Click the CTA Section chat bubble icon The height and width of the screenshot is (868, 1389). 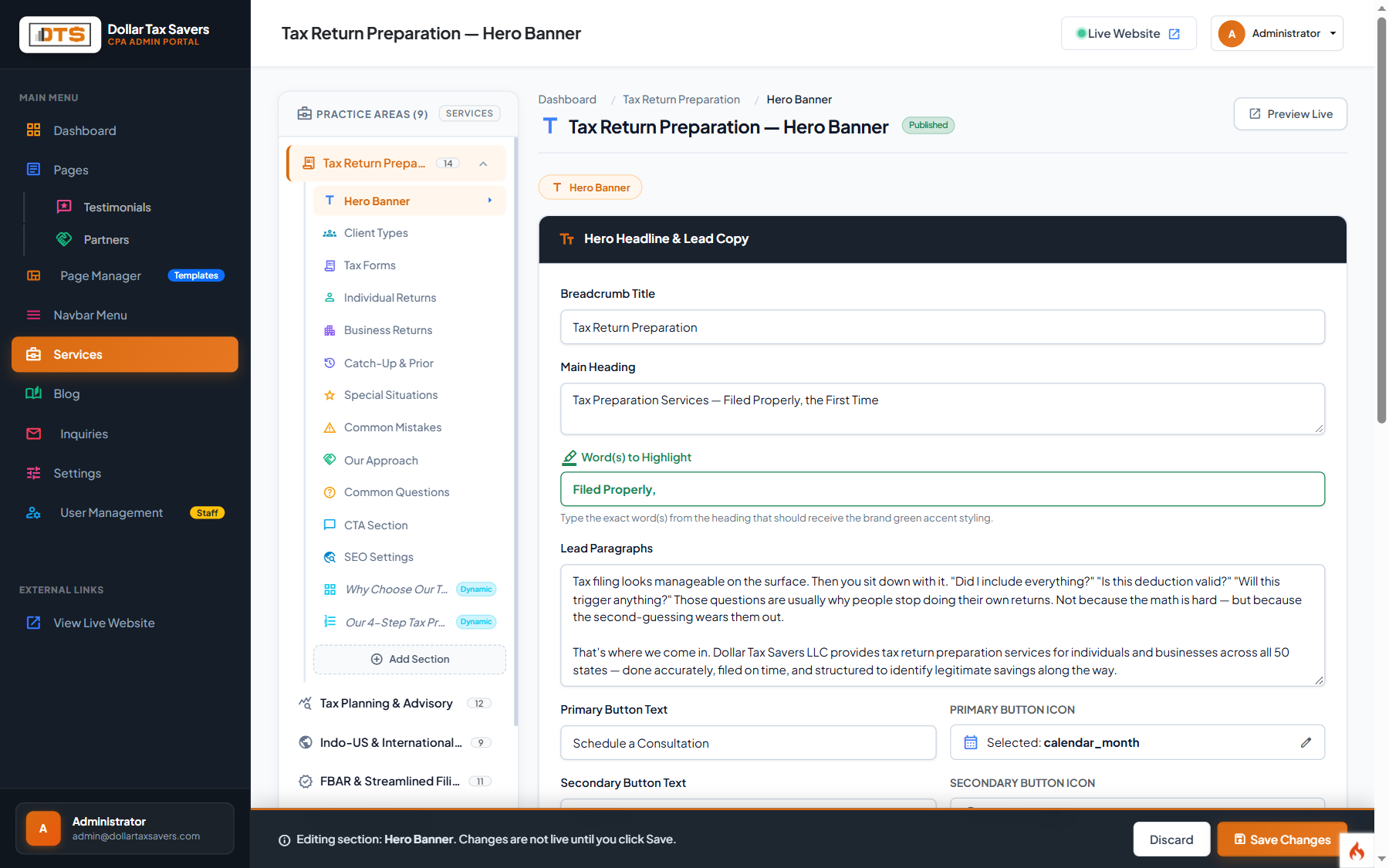pos(330,525)
